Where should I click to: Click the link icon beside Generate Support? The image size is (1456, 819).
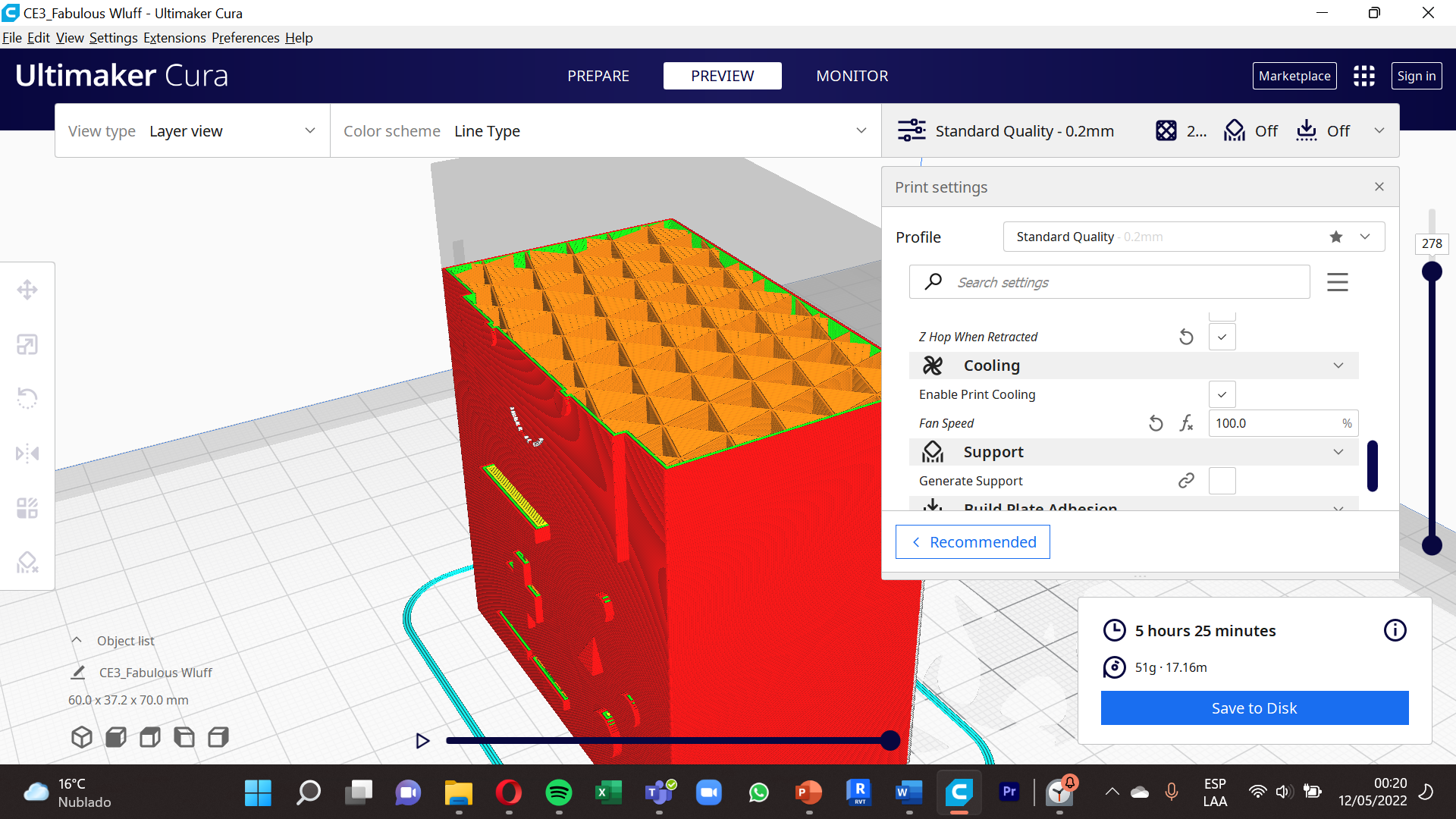click(1187, 481)
